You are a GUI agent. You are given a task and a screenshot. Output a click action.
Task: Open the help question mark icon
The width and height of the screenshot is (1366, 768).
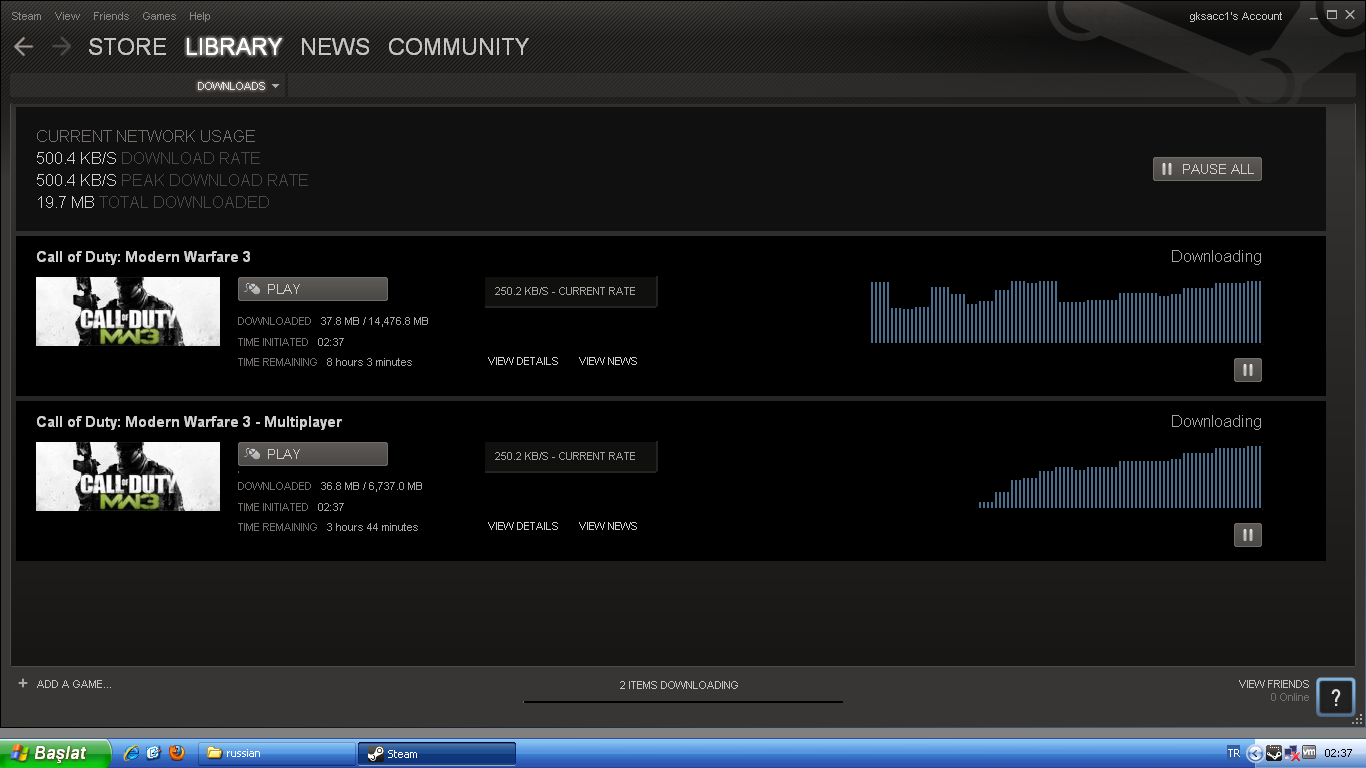click(1336, 697)
